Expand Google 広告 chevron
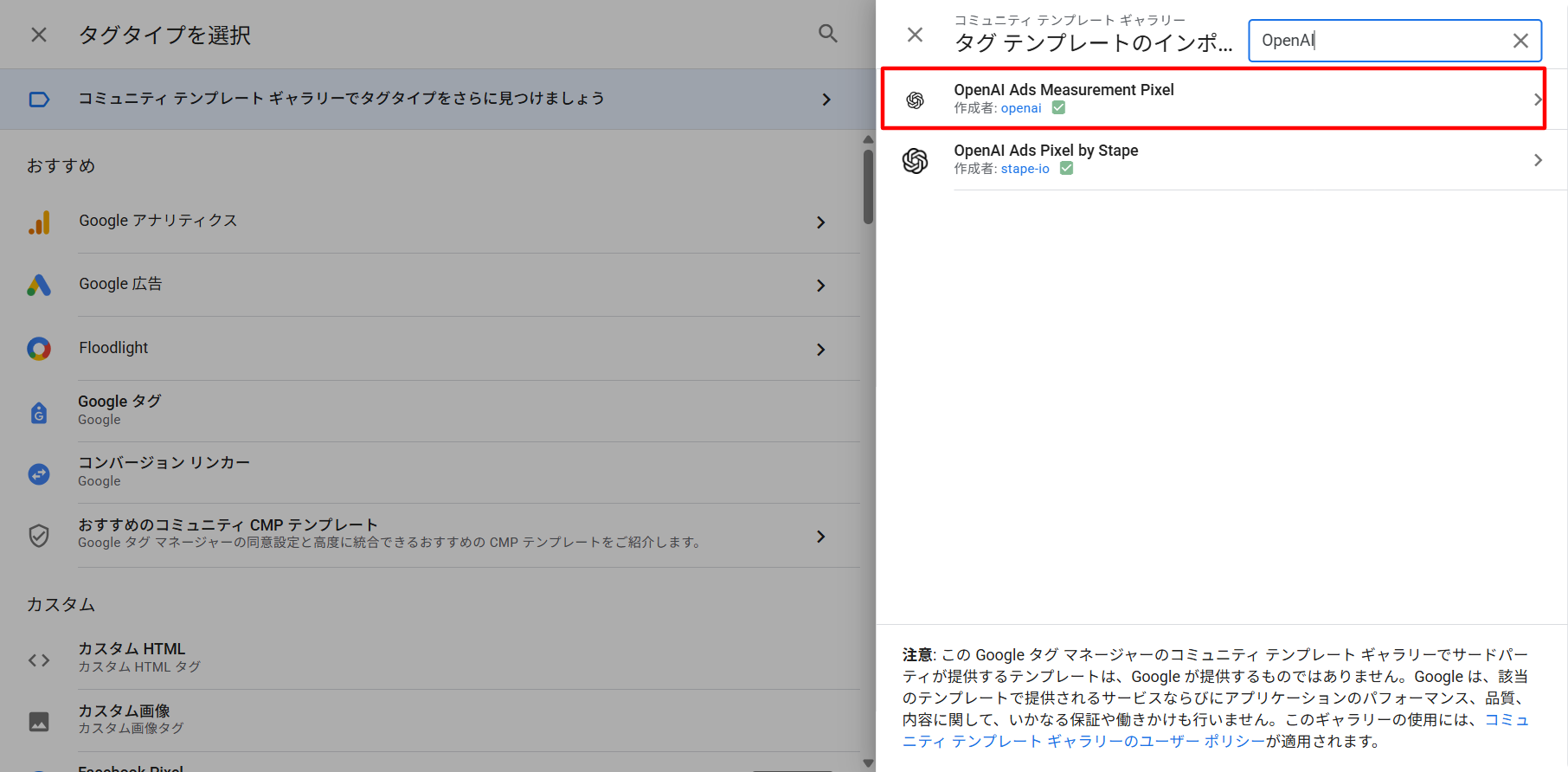 point(821,286)
